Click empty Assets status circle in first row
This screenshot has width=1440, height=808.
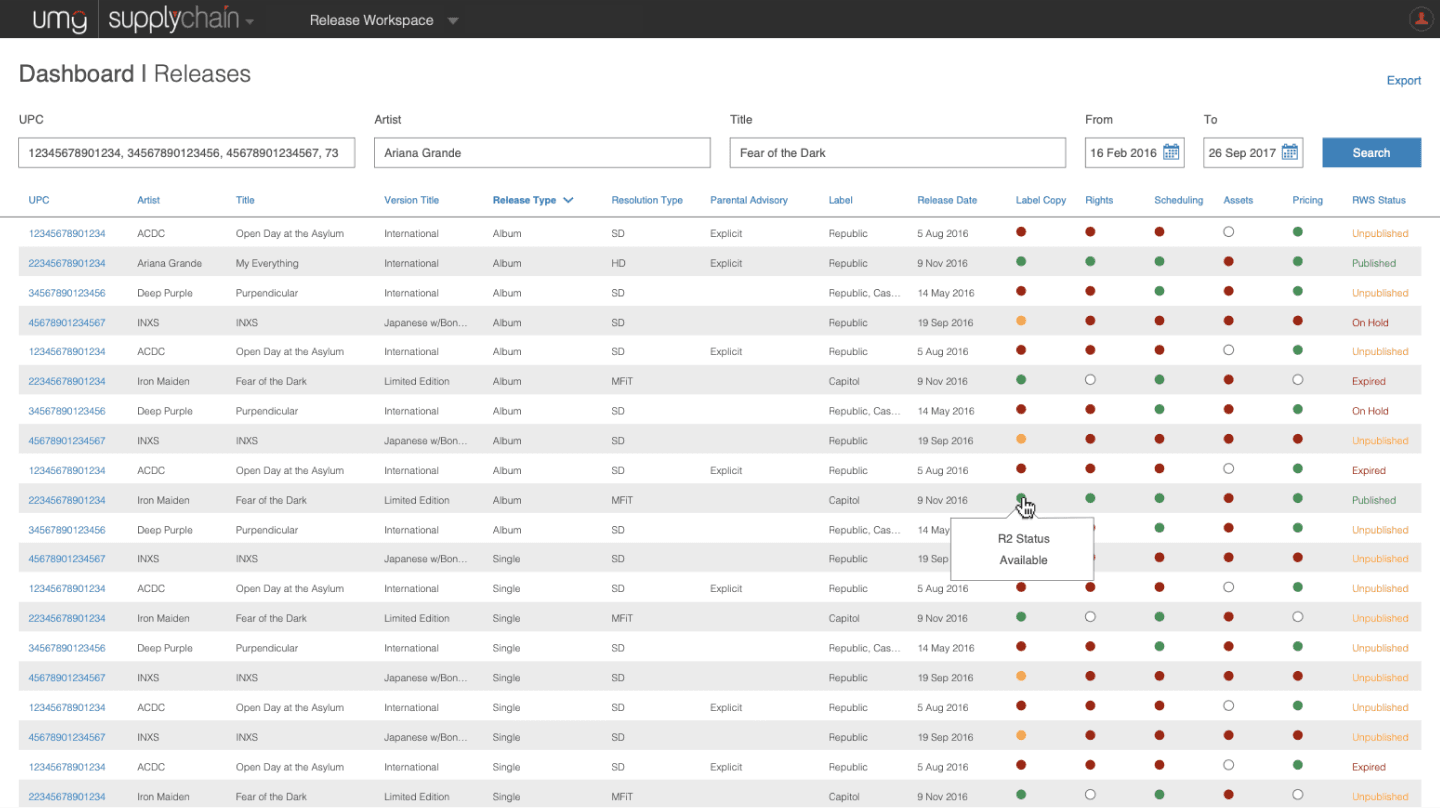tap(1229, 232)
